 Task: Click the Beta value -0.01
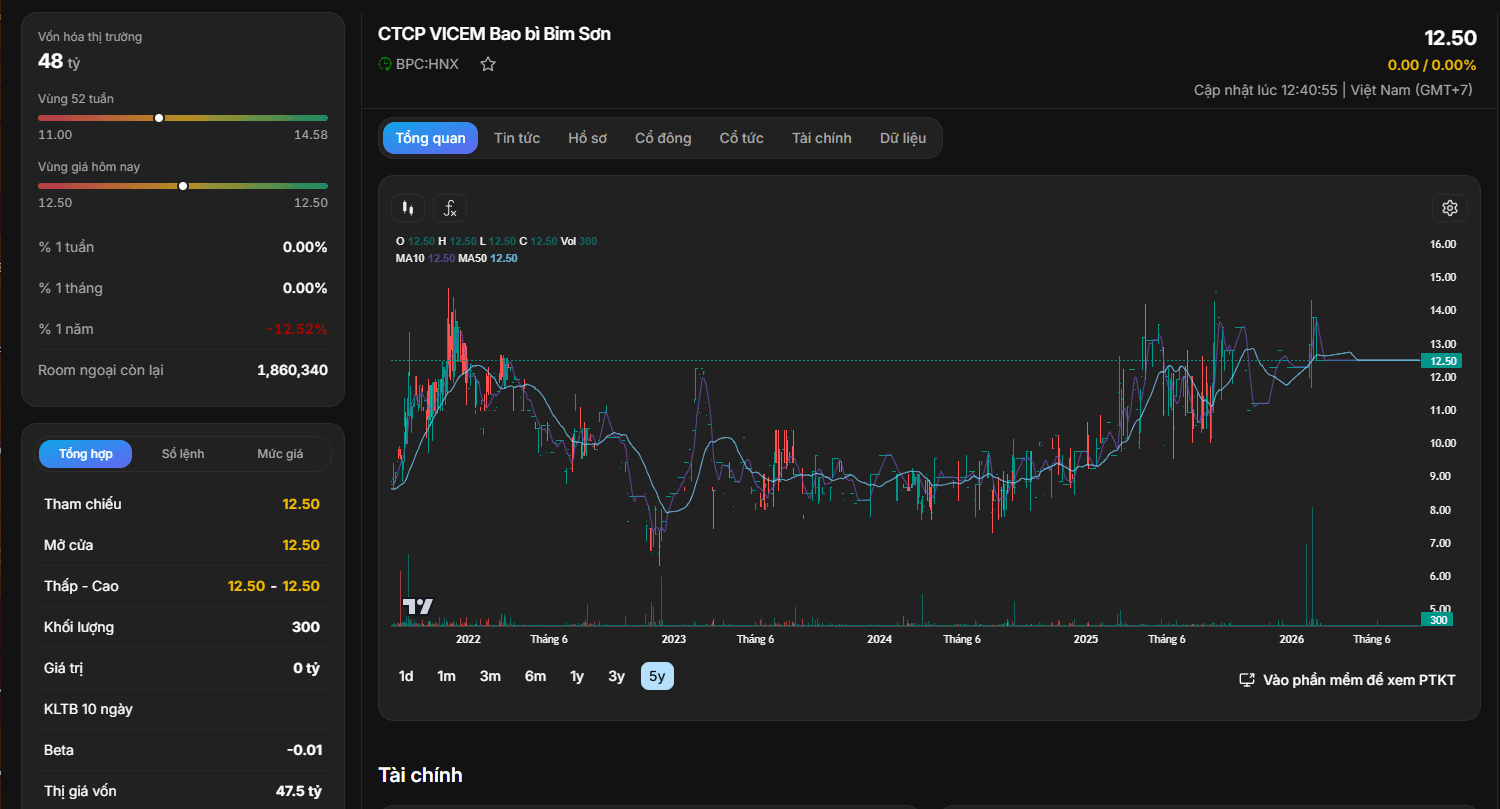303,750
